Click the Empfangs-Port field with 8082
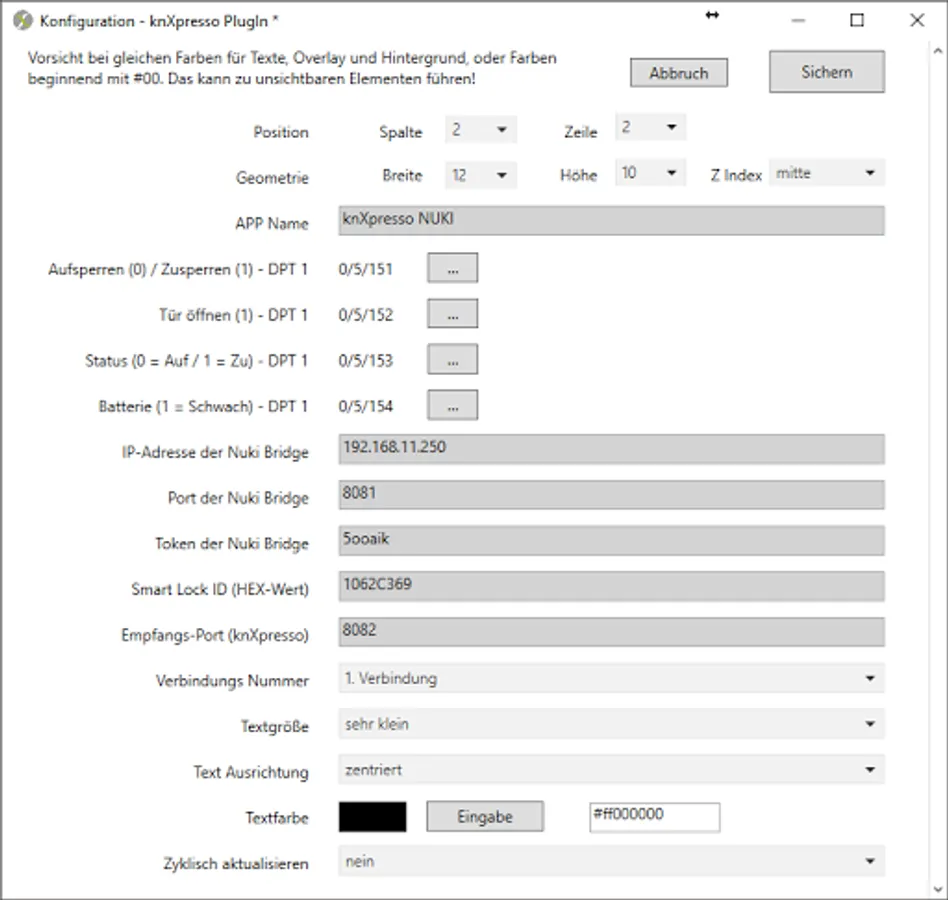 click(x=611, y=632)
